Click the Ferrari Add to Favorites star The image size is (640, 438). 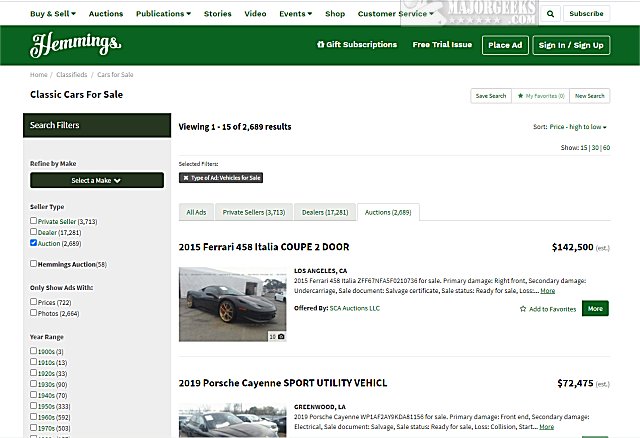pyautogui.click(x=523, y=309)
